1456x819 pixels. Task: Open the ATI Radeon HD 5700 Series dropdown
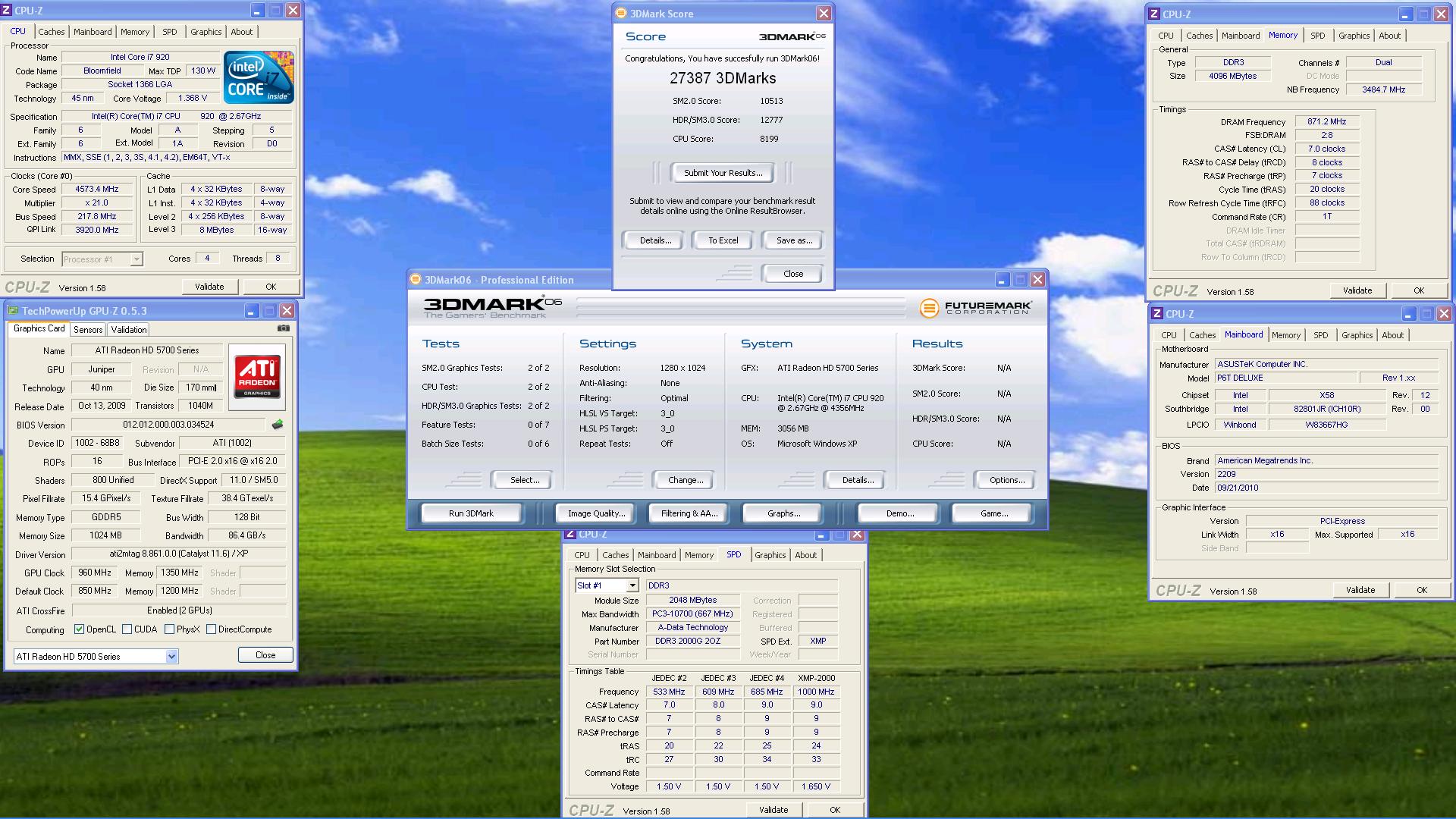click(171, 657)
